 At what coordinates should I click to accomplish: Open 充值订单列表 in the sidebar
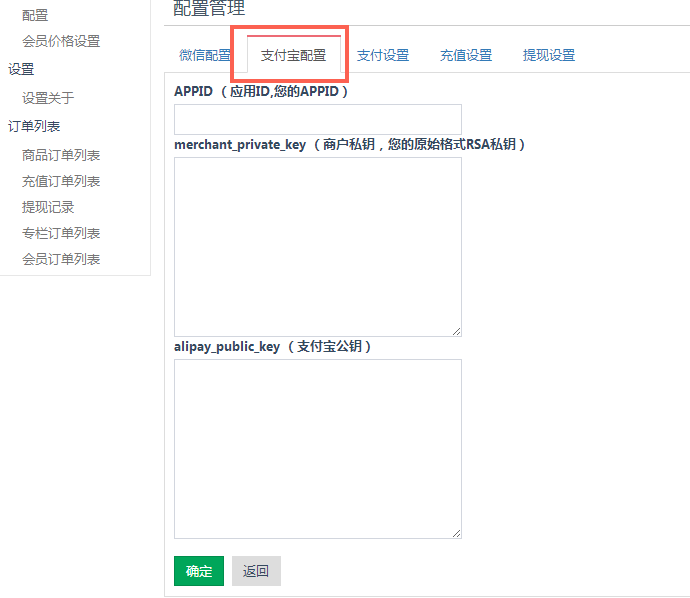[x=61, y=181]
